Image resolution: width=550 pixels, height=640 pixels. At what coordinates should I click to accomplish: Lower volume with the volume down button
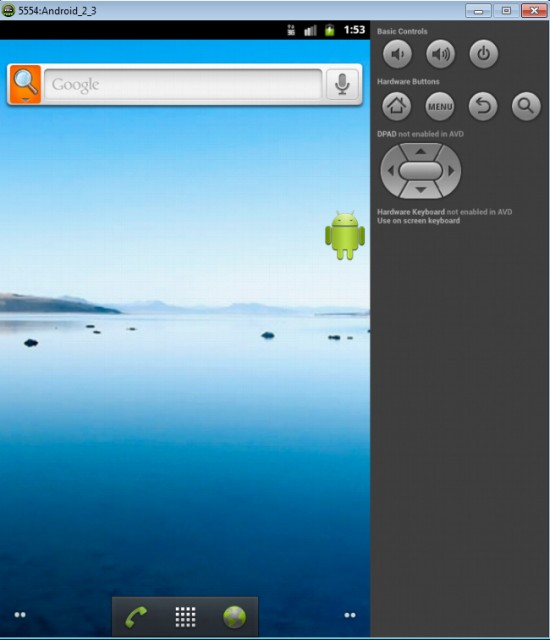(397, 53)
